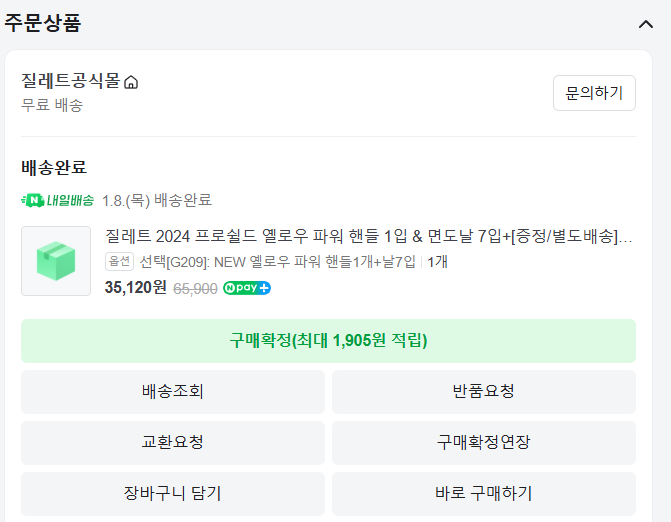Extend purchase confirmation with 구매확정연장
The image size is (671, 522).
[483, 442]
